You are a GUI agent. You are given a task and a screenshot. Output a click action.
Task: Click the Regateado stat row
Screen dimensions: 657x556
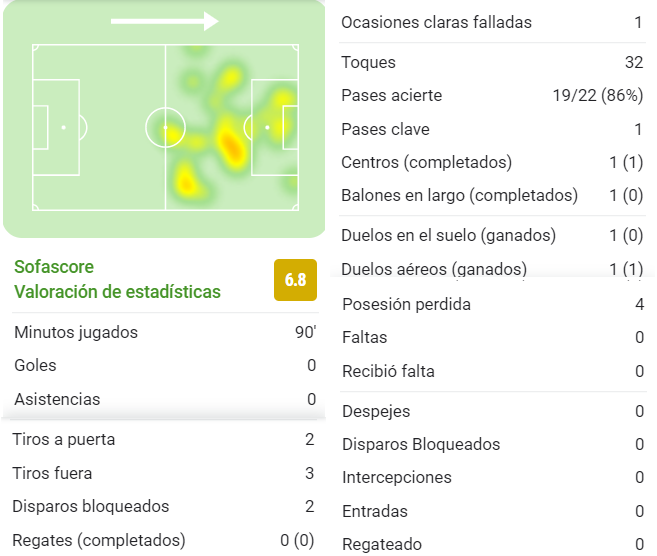coord(493,544)
